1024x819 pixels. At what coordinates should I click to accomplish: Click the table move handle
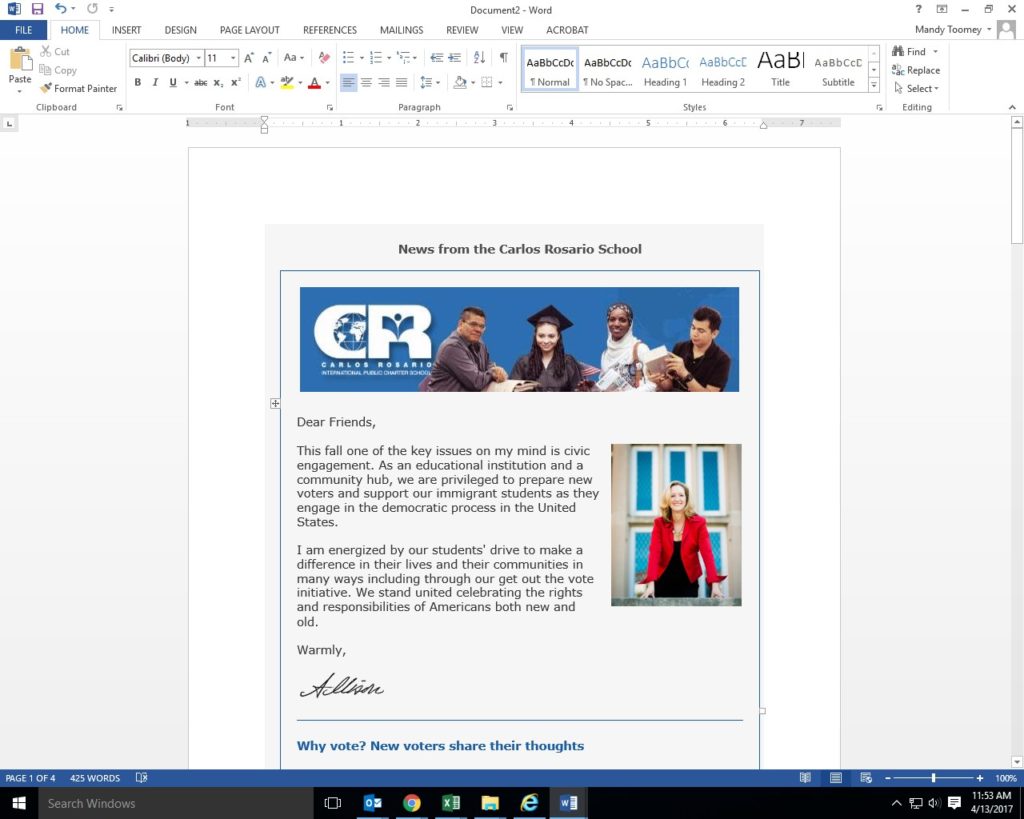coord(275,404)
